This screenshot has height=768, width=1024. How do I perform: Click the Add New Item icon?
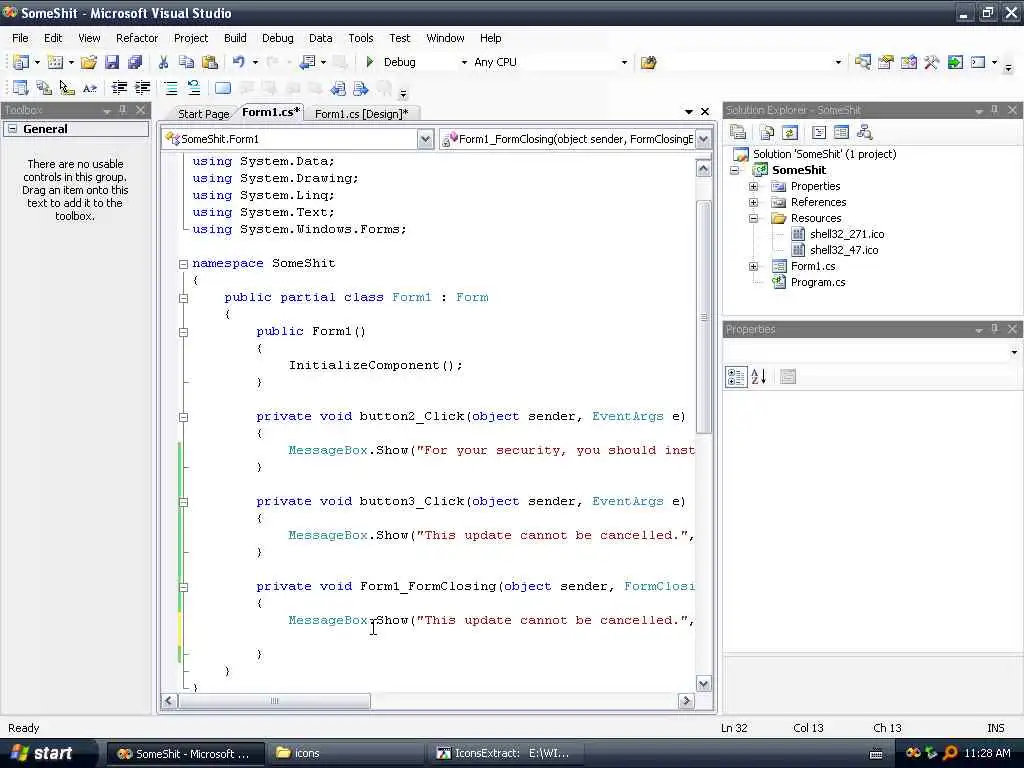click(x=56, y=62)
